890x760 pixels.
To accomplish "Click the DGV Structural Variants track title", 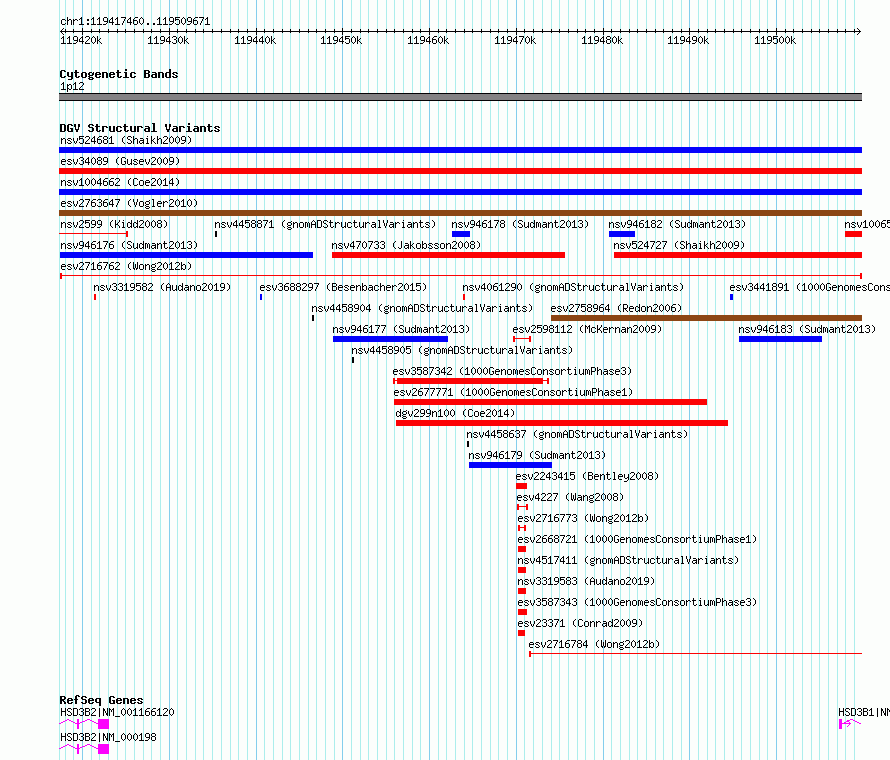I will point(140,128).
